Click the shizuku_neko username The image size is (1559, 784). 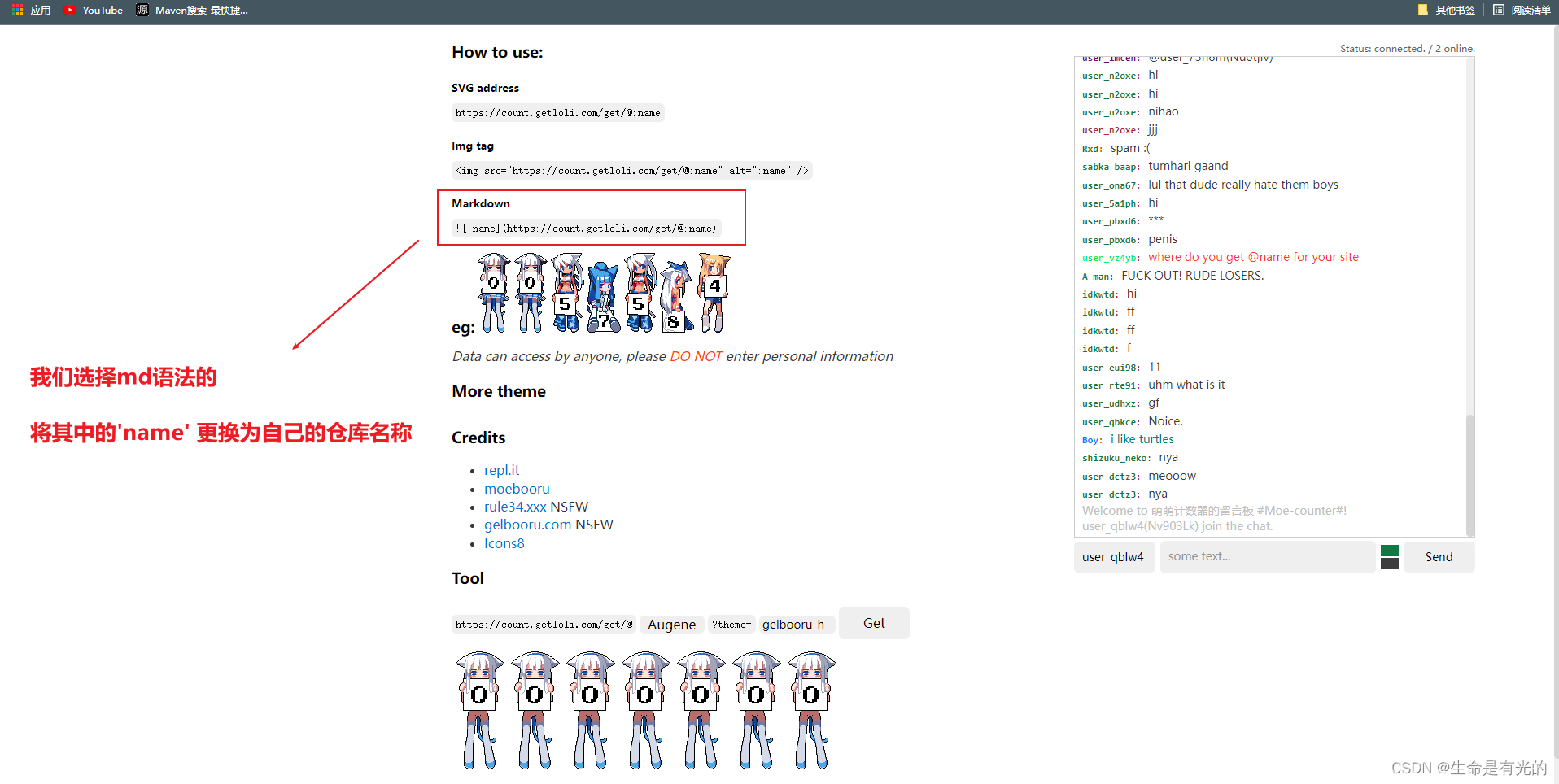click(x=1116, y=458)
